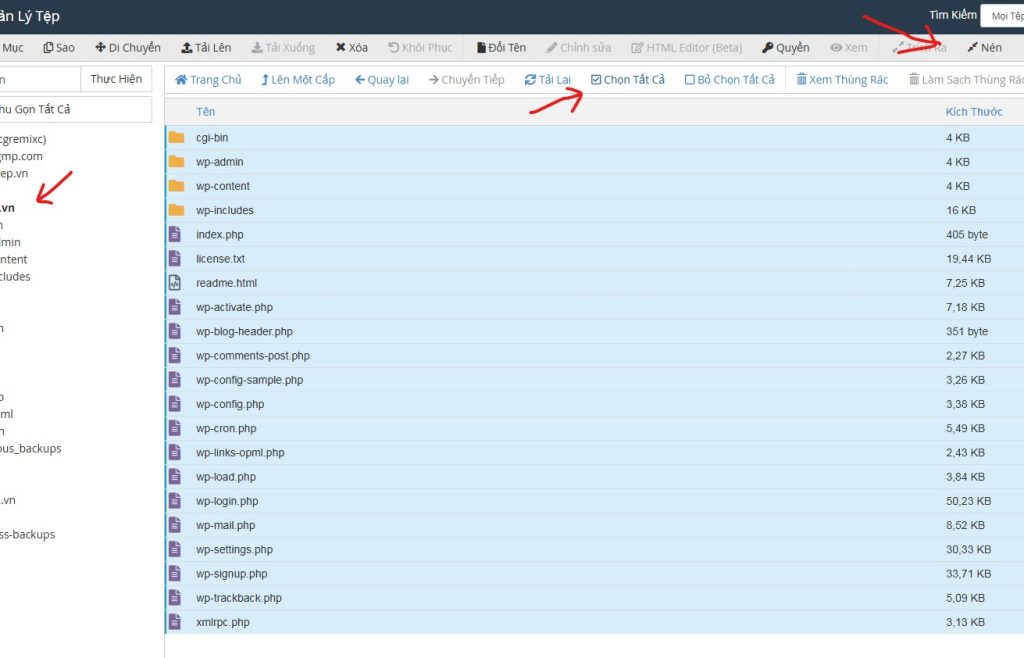
Task: Navigate to Trang Chủ home directory
Action: (x=208, y=80)
